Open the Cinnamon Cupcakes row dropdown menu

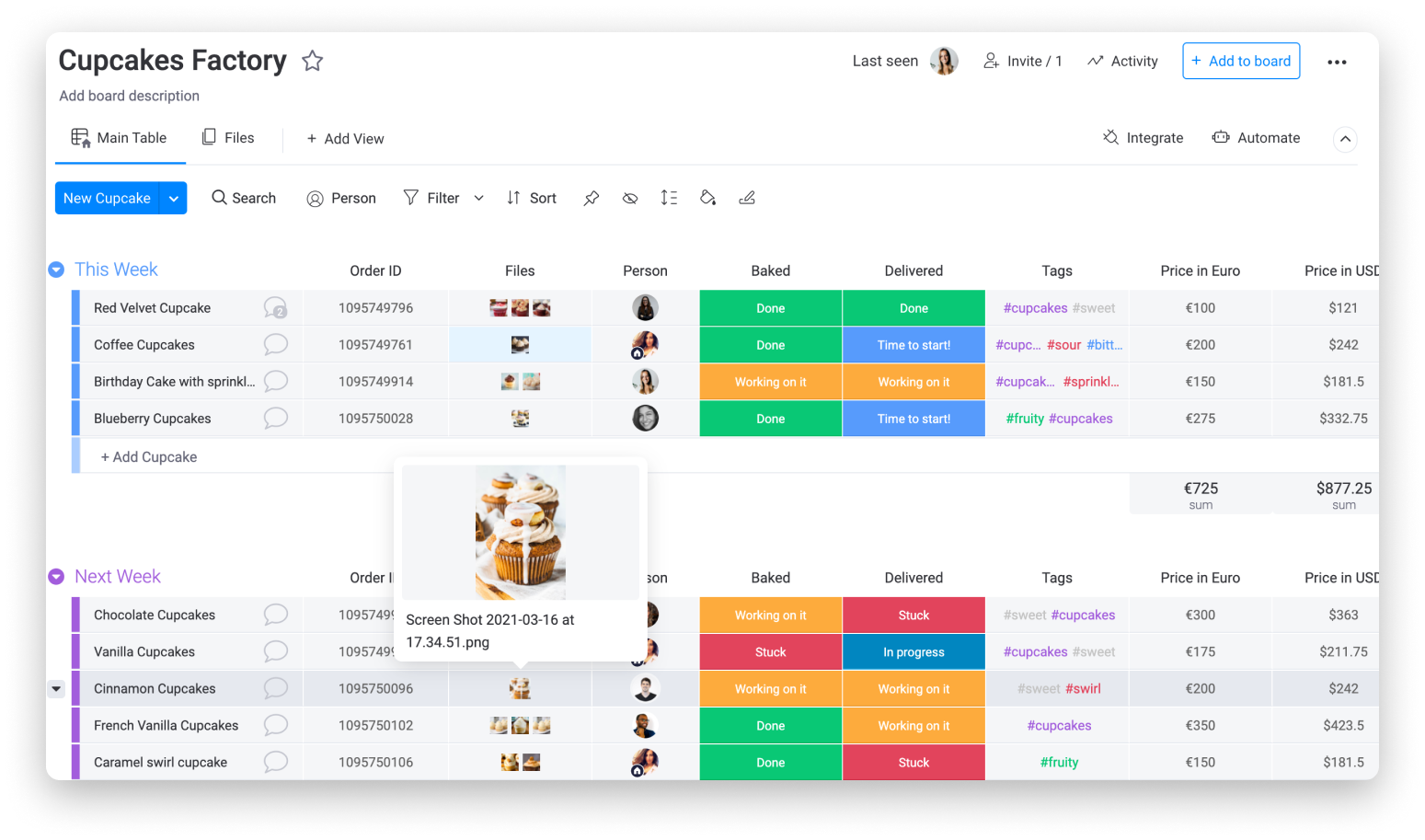(x=56, y=688)
